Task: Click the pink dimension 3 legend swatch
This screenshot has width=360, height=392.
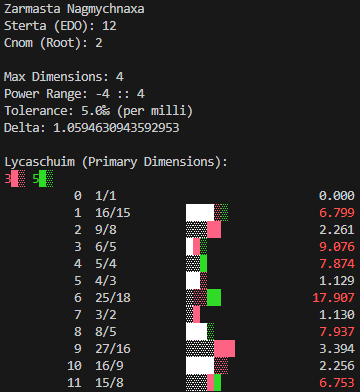Action: click(x=18, y=179)
